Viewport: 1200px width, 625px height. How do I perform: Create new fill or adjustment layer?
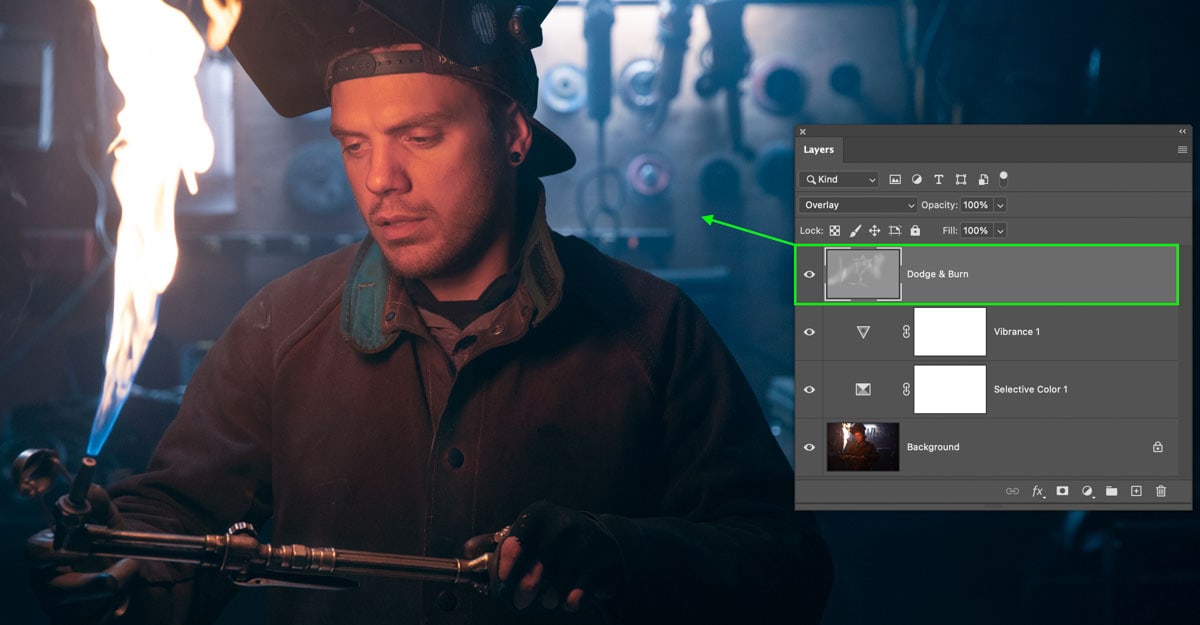[1087, 491]
